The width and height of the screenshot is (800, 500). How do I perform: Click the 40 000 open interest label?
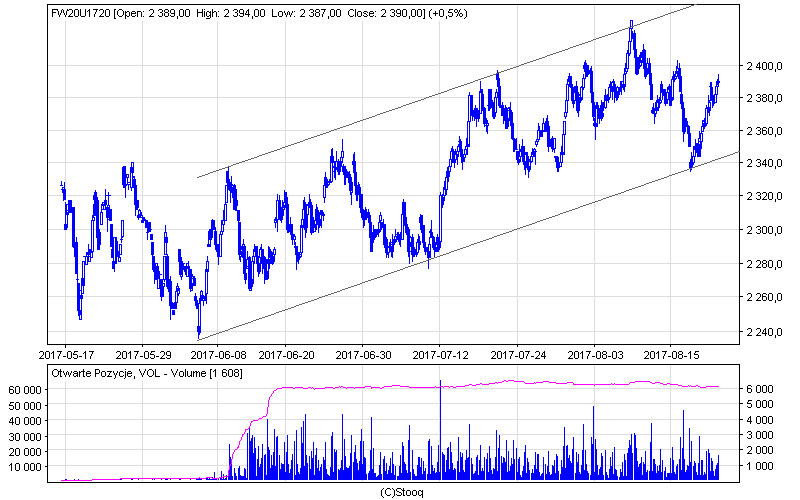(x=25, y=421)
